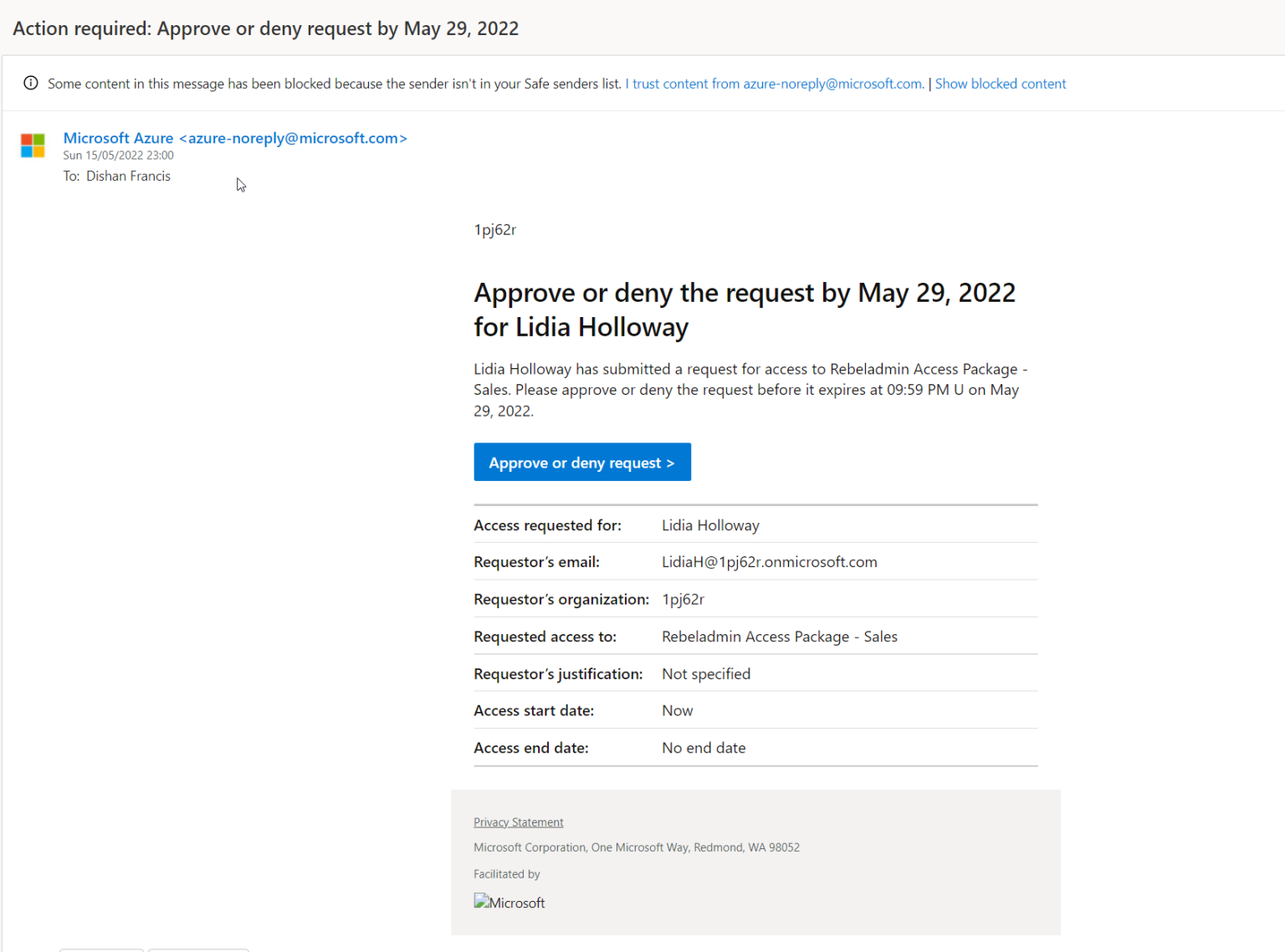The height and width of the screenshot is (952, 1285).
Task: Click the second partially visible bottom button
Action: (197, 950)
